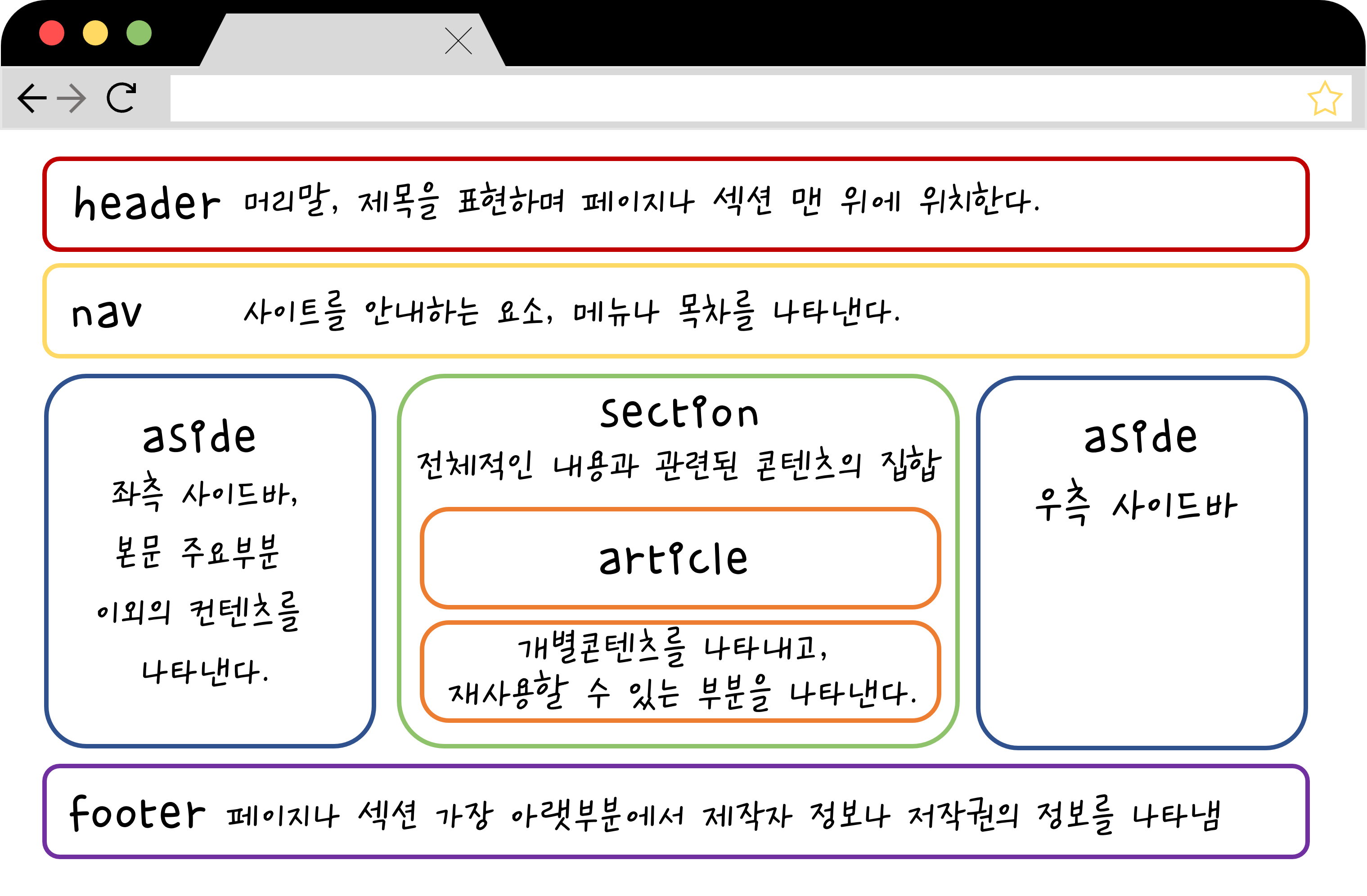Click the orange article box
This screenshot has width=1367, height=896.
pos(680,558)
